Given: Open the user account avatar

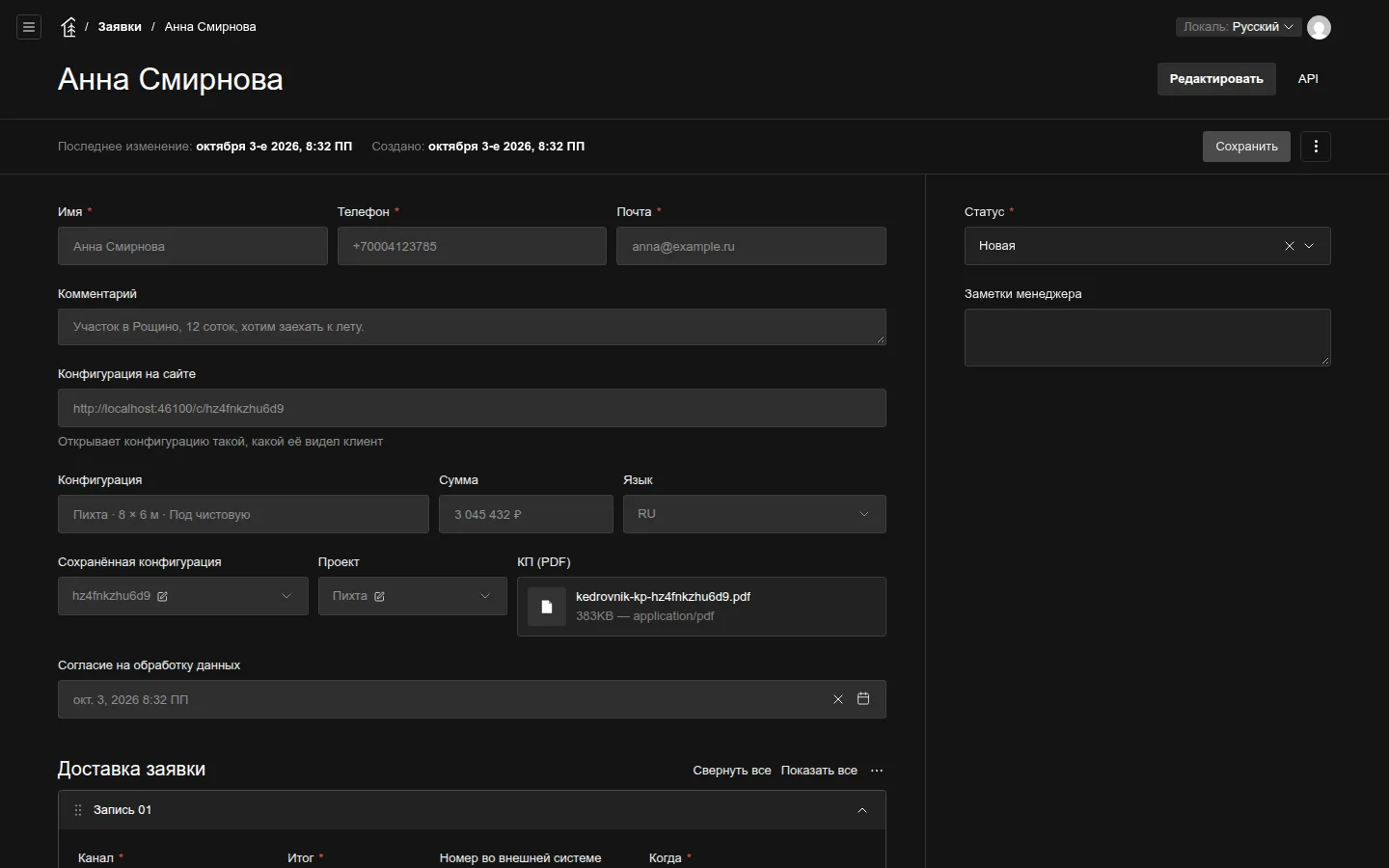Looking at the screenshot, I should [x=1319, y=27].
